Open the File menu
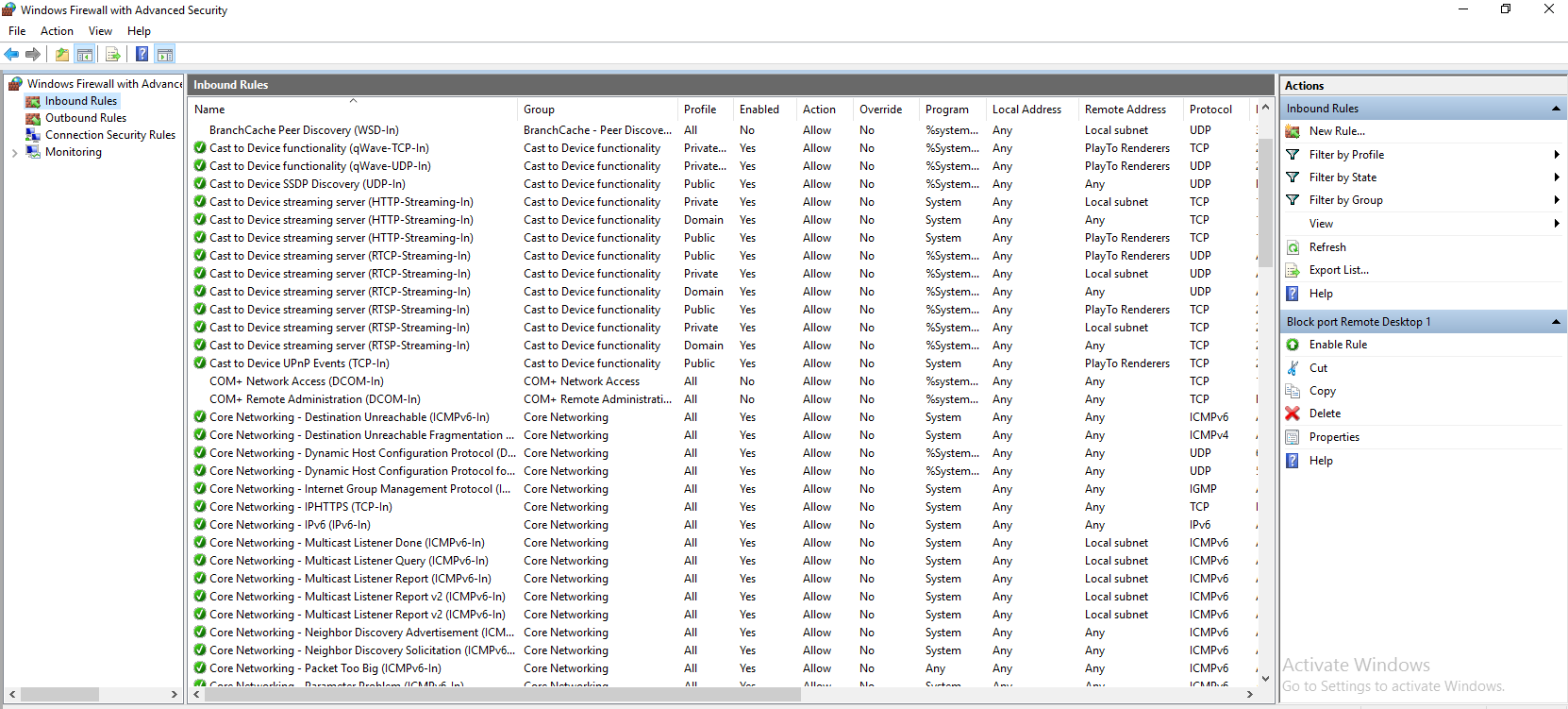This screenshot has height=709, width=1568. 17,31
